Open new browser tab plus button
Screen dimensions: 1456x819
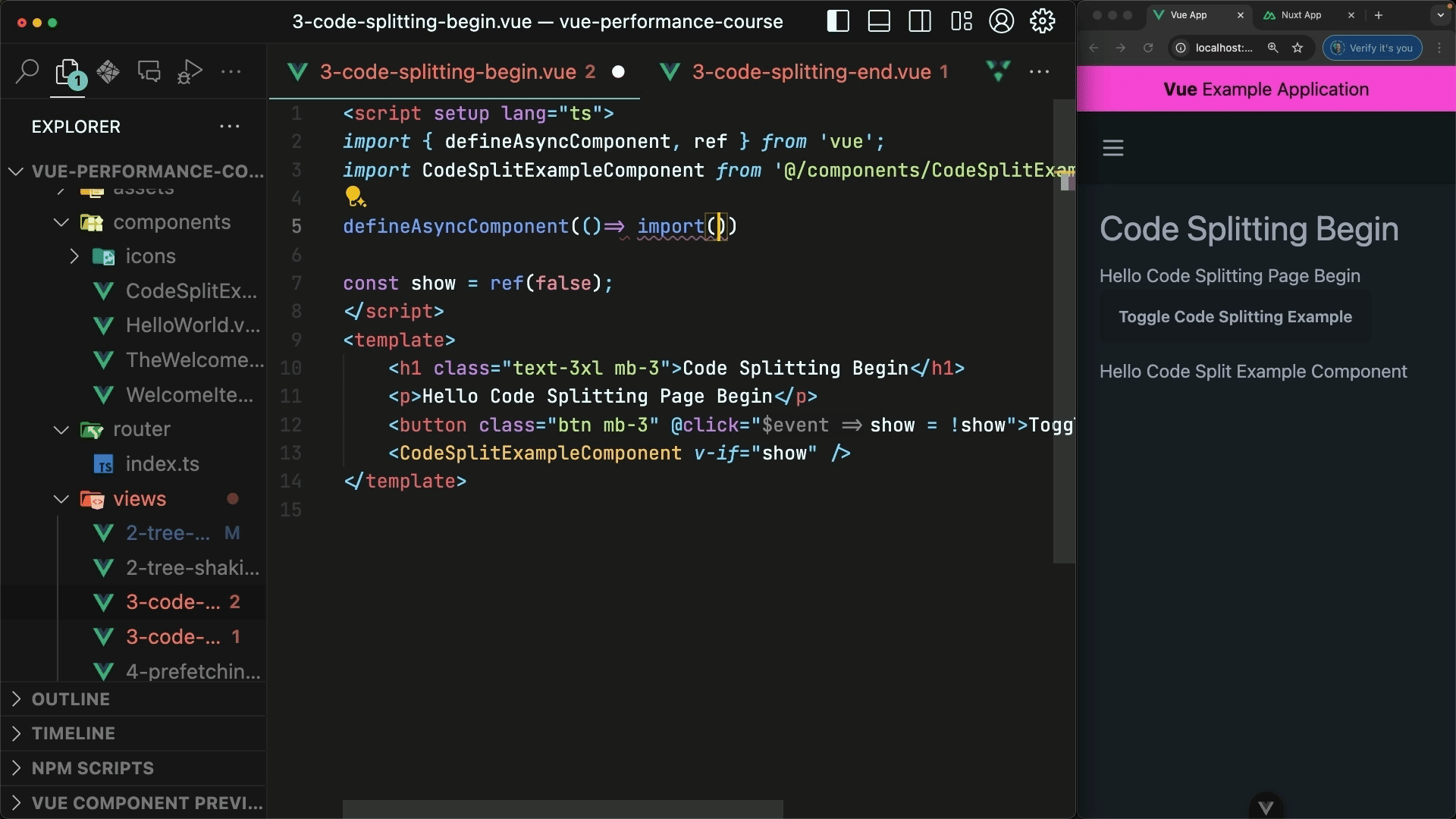point(1379,15)
